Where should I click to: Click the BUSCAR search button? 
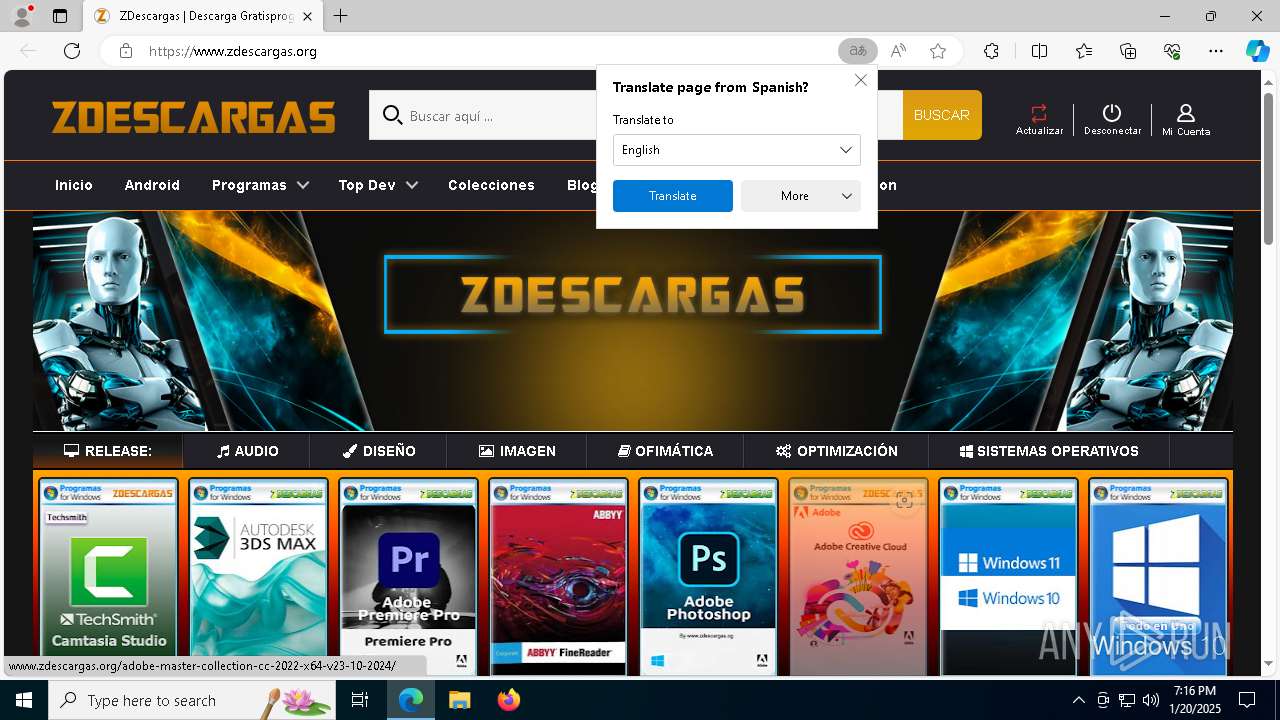tap(942, 115)
